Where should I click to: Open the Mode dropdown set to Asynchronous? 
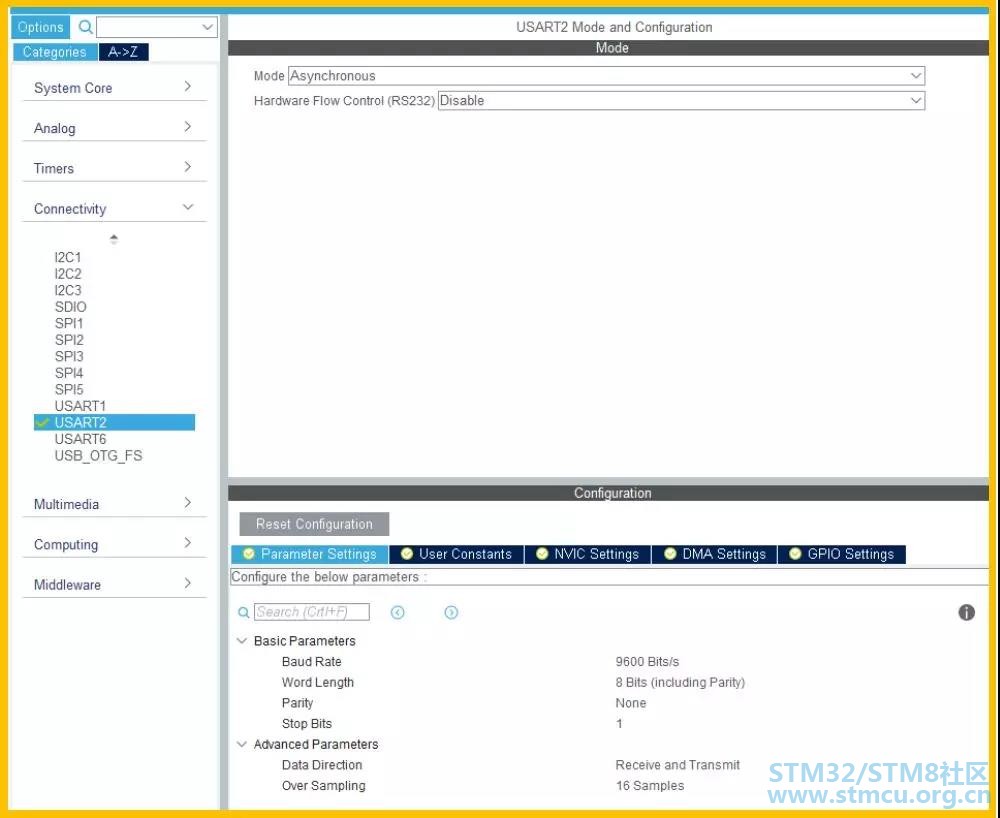click(x=605, y=76)
